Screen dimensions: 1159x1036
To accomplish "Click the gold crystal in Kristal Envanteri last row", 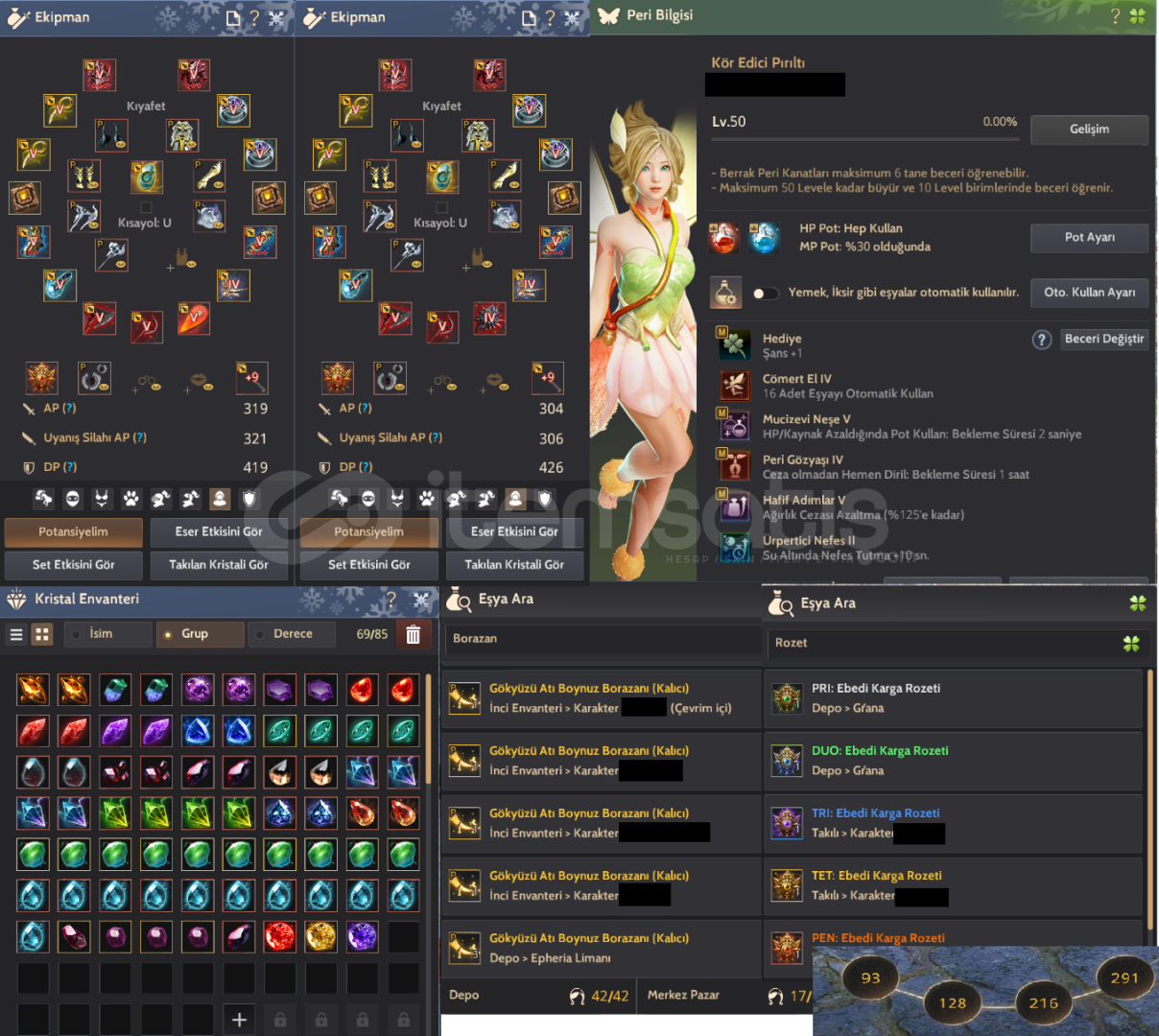I will (x=320, y=936).
